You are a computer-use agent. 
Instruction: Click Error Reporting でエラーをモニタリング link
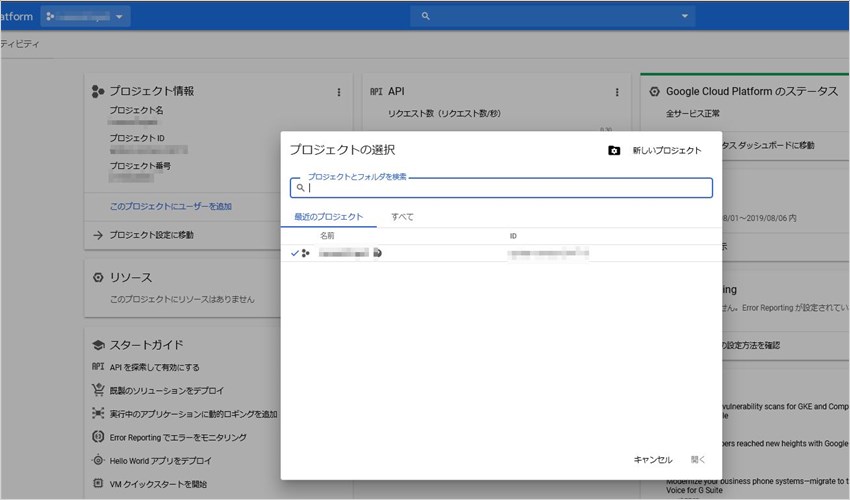[x=178, y=438]
